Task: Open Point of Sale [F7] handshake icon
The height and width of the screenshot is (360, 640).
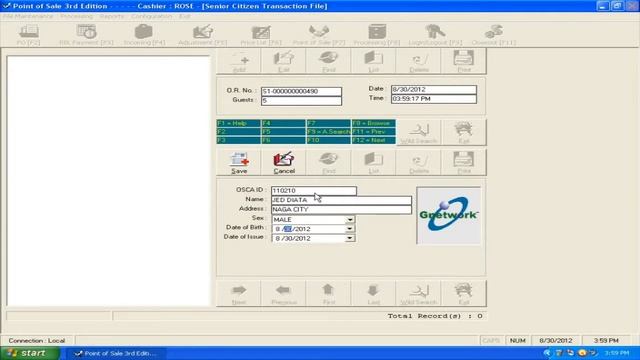Action: point(319,34)
